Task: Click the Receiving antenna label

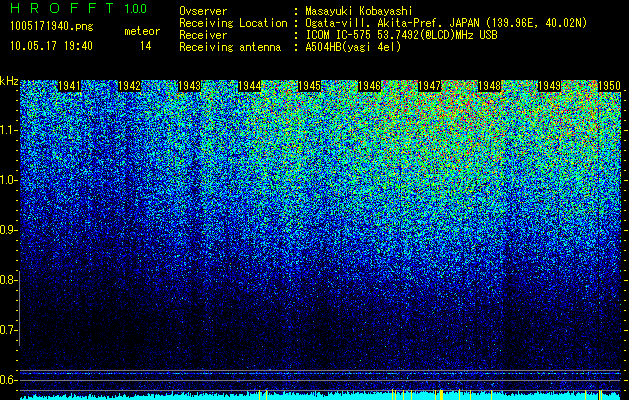Action: tap(230, 47)
